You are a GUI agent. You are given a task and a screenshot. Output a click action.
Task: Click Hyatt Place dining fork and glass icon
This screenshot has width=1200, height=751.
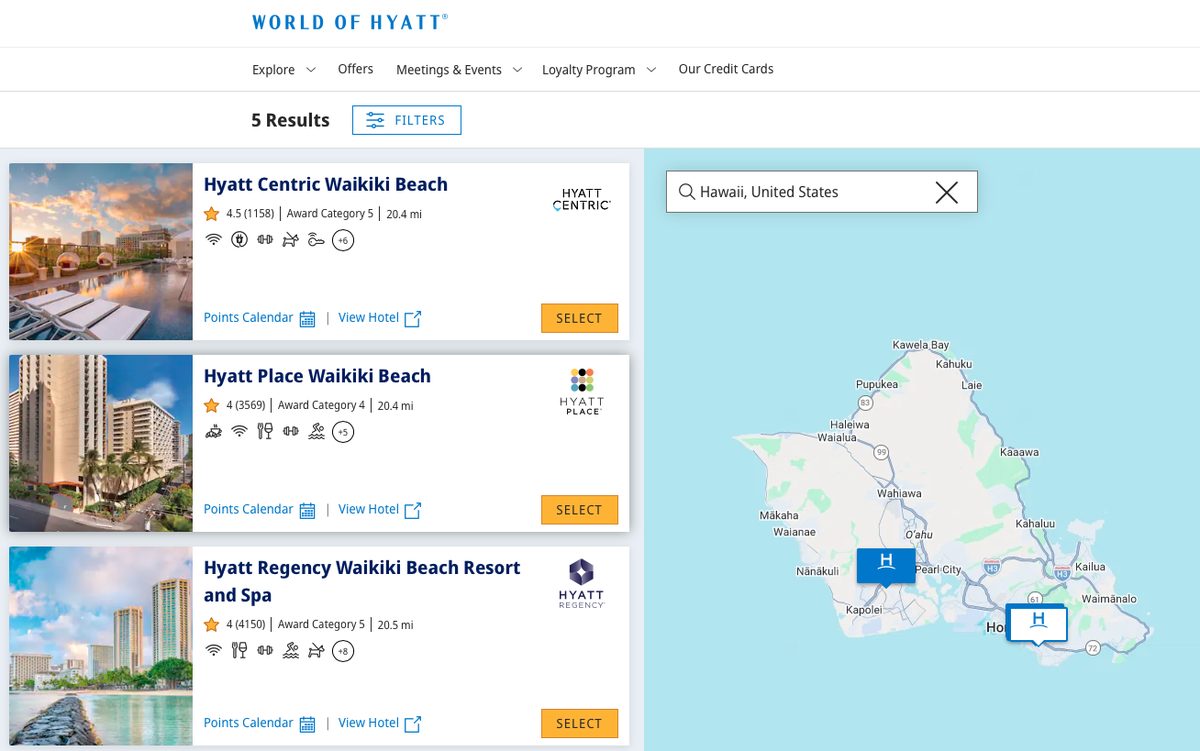coord(265,432)
